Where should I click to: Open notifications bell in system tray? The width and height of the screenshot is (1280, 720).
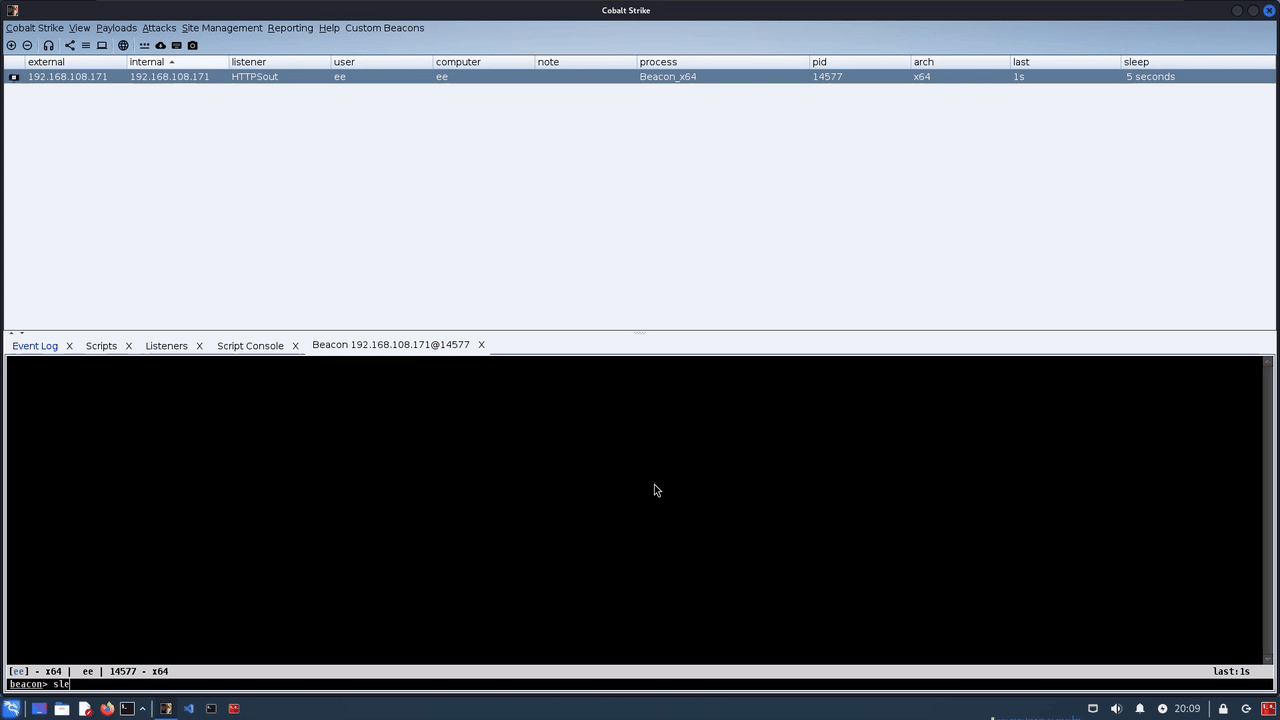click(1139, 709)
